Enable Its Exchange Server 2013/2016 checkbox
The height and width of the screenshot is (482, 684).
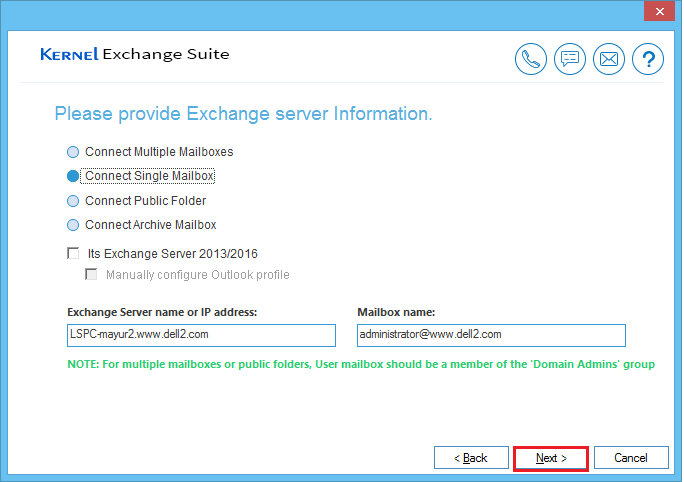click(73, 253)
